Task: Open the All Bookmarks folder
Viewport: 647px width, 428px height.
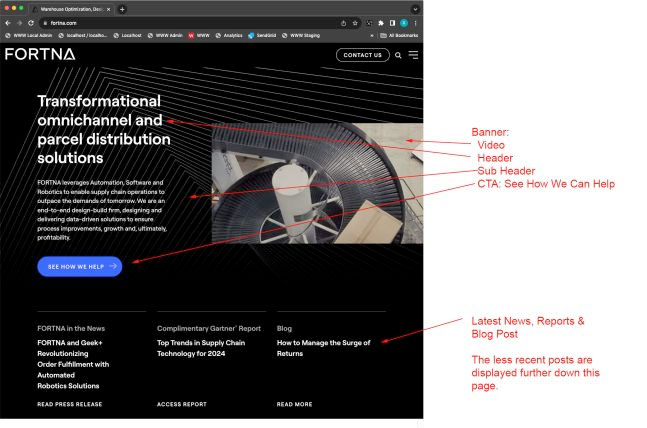Action: (399, 35)
